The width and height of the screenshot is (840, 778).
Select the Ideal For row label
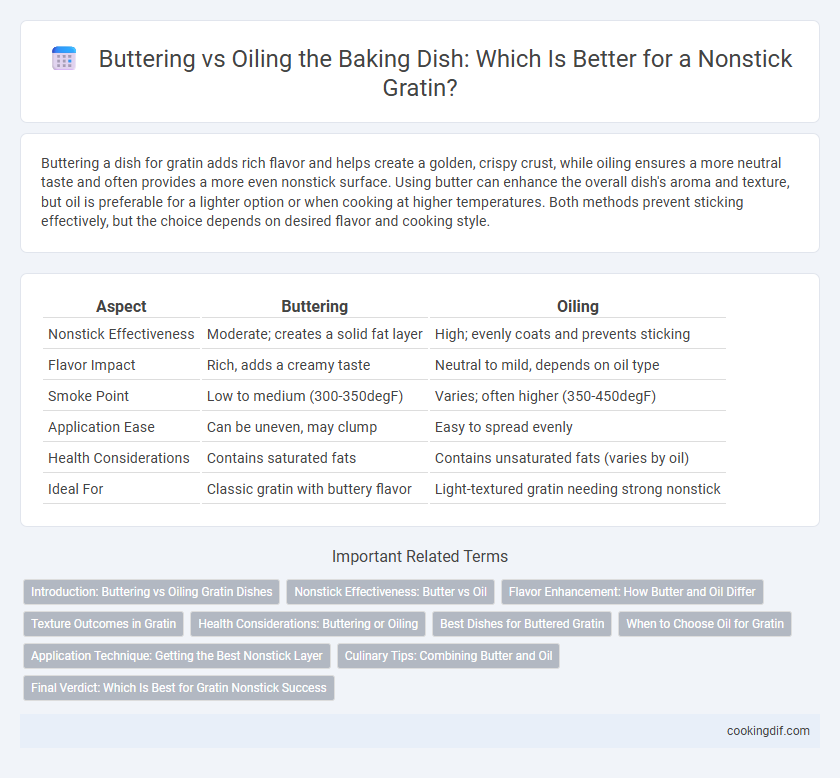click(76, 489)
